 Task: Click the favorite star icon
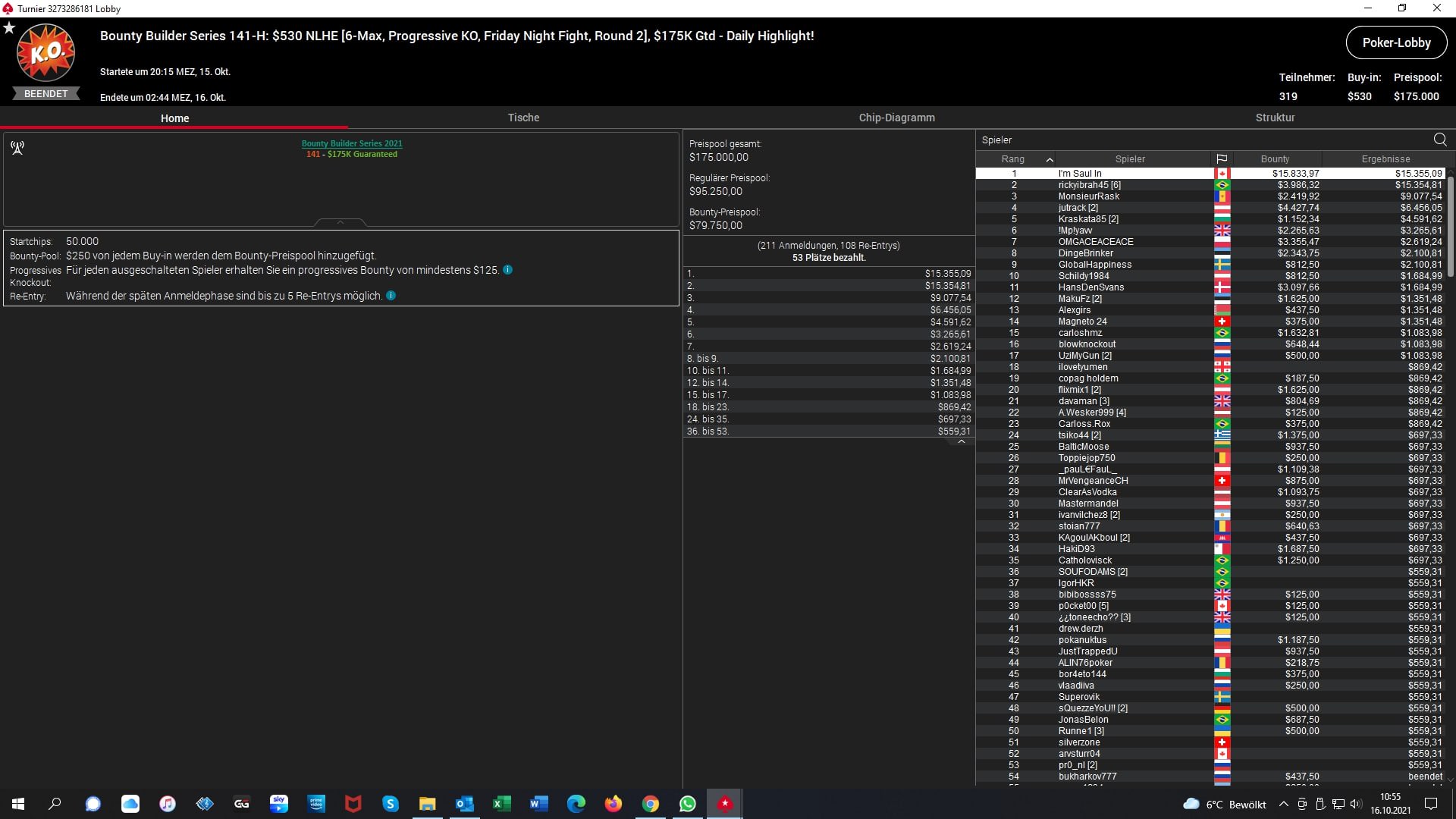tap(9, 28)
